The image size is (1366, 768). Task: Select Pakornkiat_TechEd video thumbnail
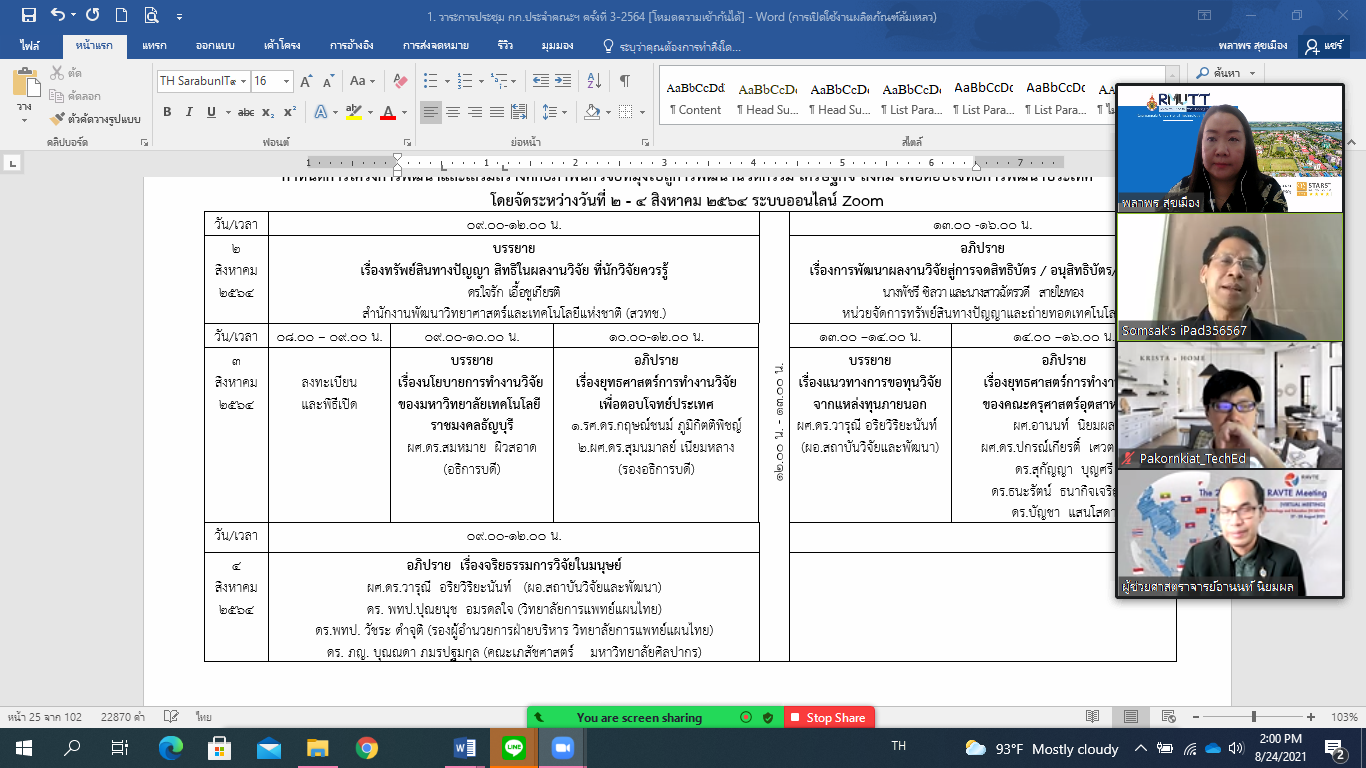click(1229, 405)
